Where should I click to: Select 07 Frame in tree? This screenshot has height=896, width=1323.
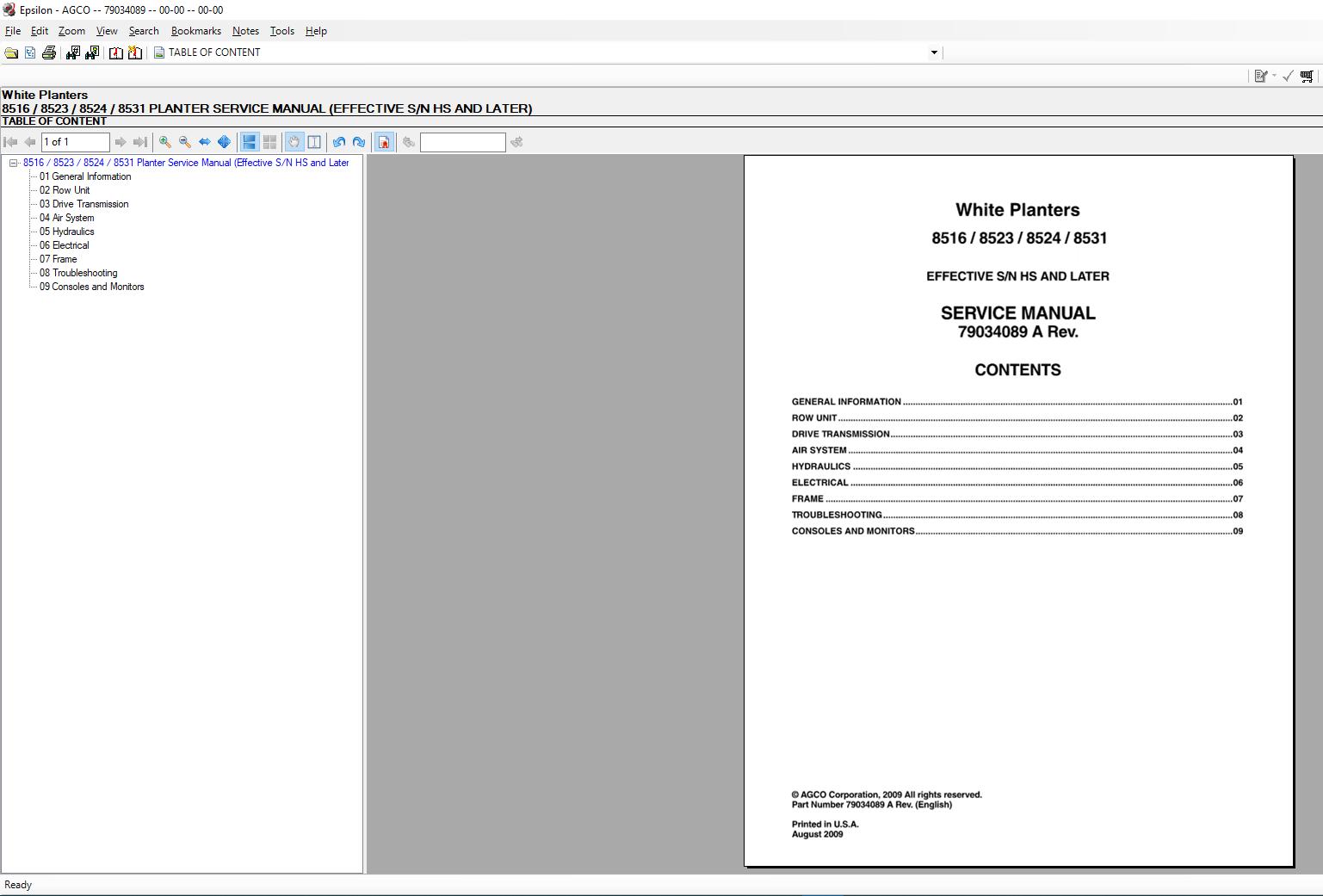(58, 259)
